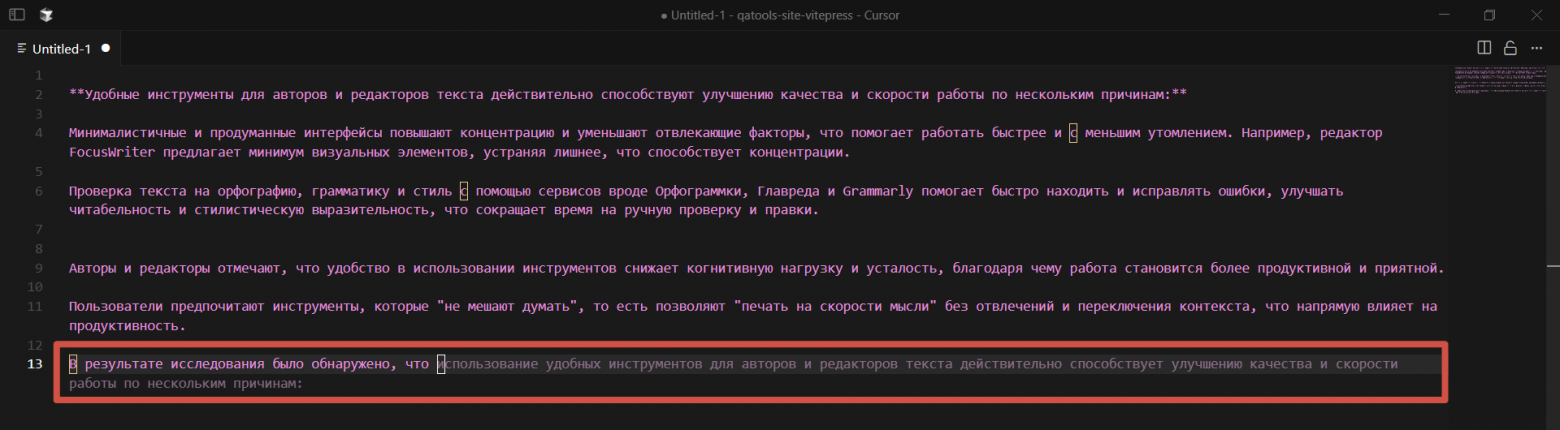
Task: Restore down the Cursor window
Action: coord(1490,15)
